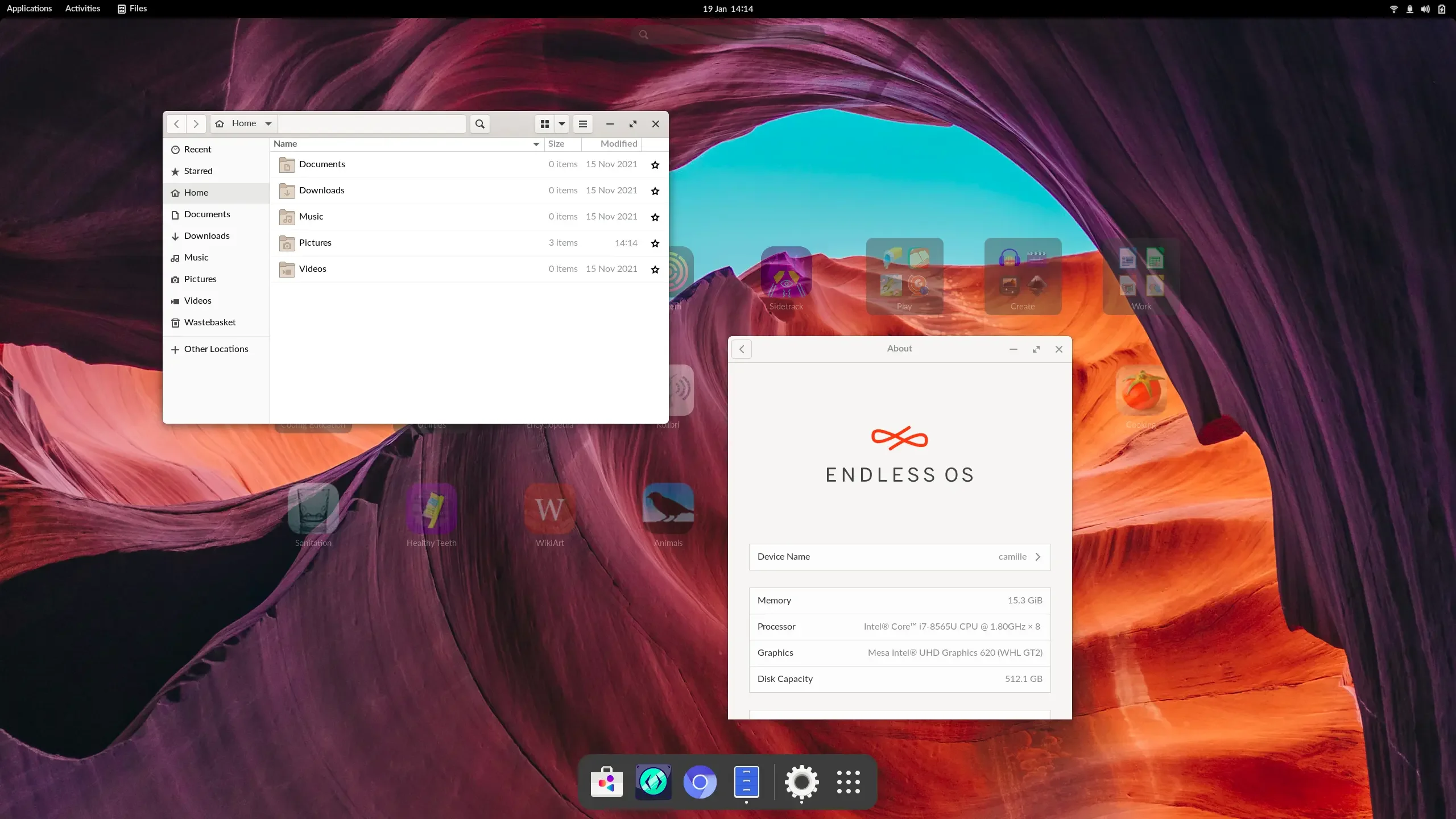Image resolution: width=1456 pixels, height=819 pixels.
Task: Open the Sidetrack desktop app
Action: 786,279
